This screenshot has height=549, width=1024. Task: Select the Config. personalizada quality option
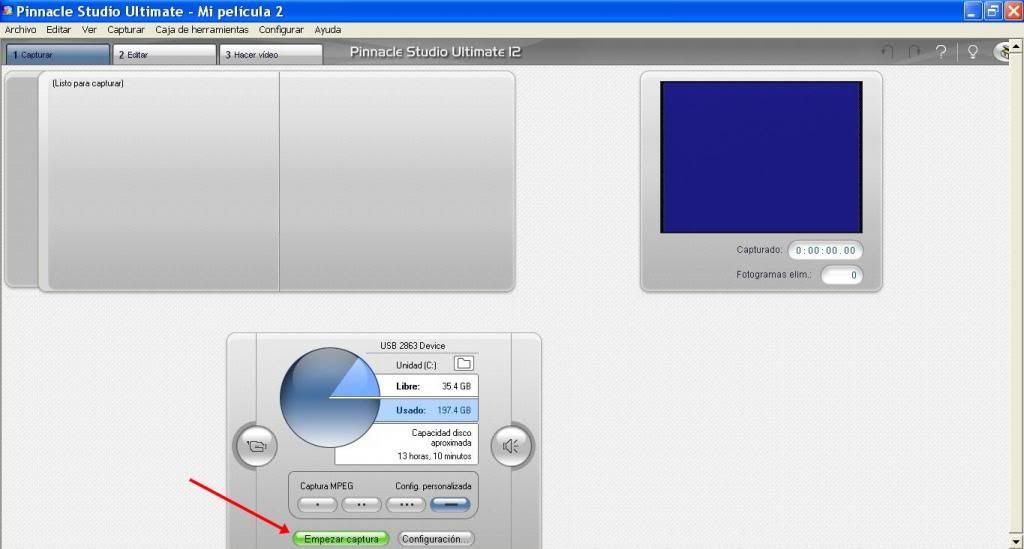[450, 505]
